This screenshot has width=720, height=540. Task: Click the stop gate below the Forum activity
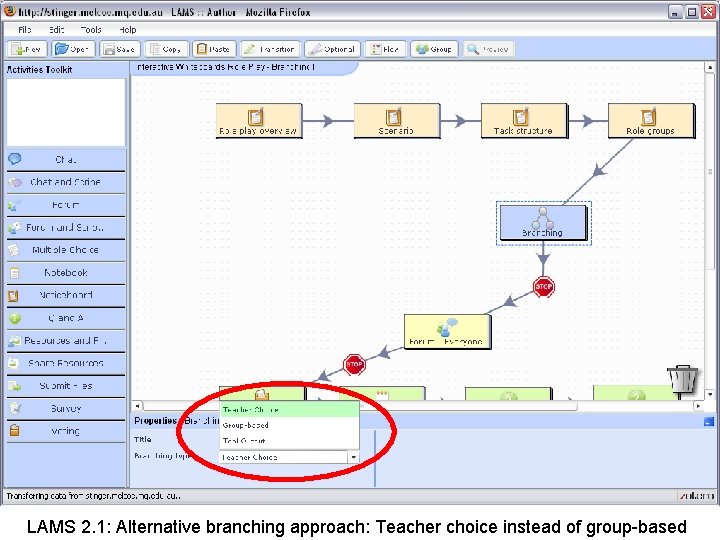(x=354, y=365)
